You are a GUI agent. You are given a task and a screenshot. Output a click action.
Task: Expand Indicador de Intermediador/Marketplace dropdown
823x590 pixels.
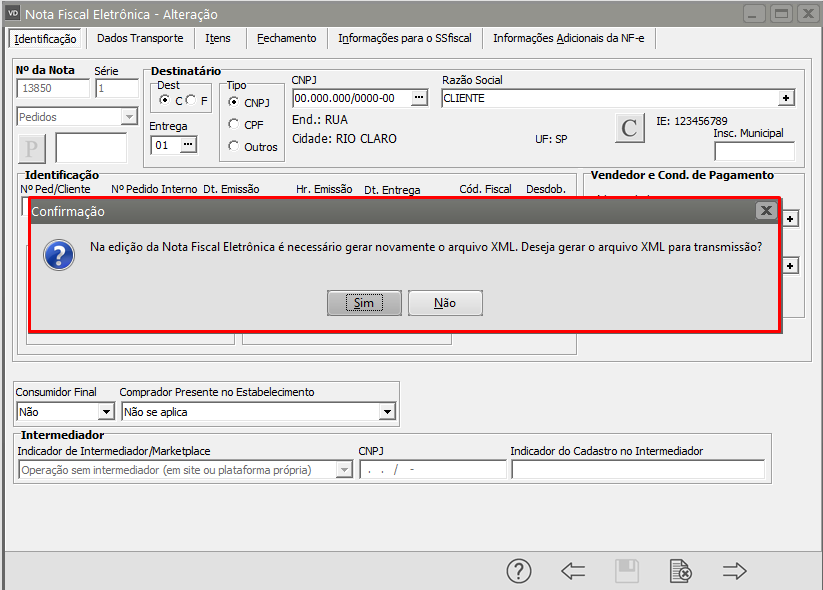coord(344,470)
